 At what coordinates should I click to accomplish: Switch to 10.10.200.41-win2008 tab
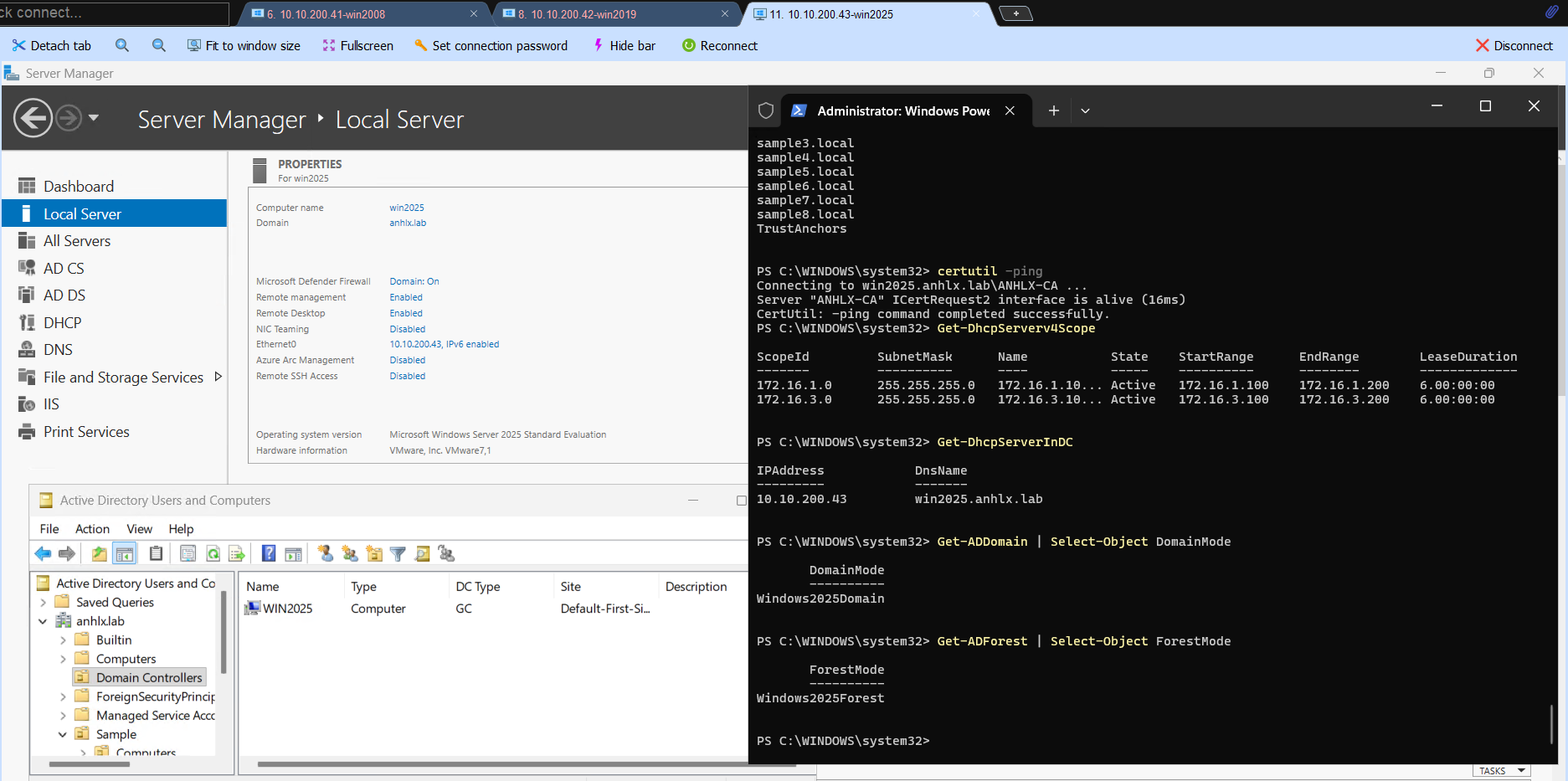tap(364, 14)
